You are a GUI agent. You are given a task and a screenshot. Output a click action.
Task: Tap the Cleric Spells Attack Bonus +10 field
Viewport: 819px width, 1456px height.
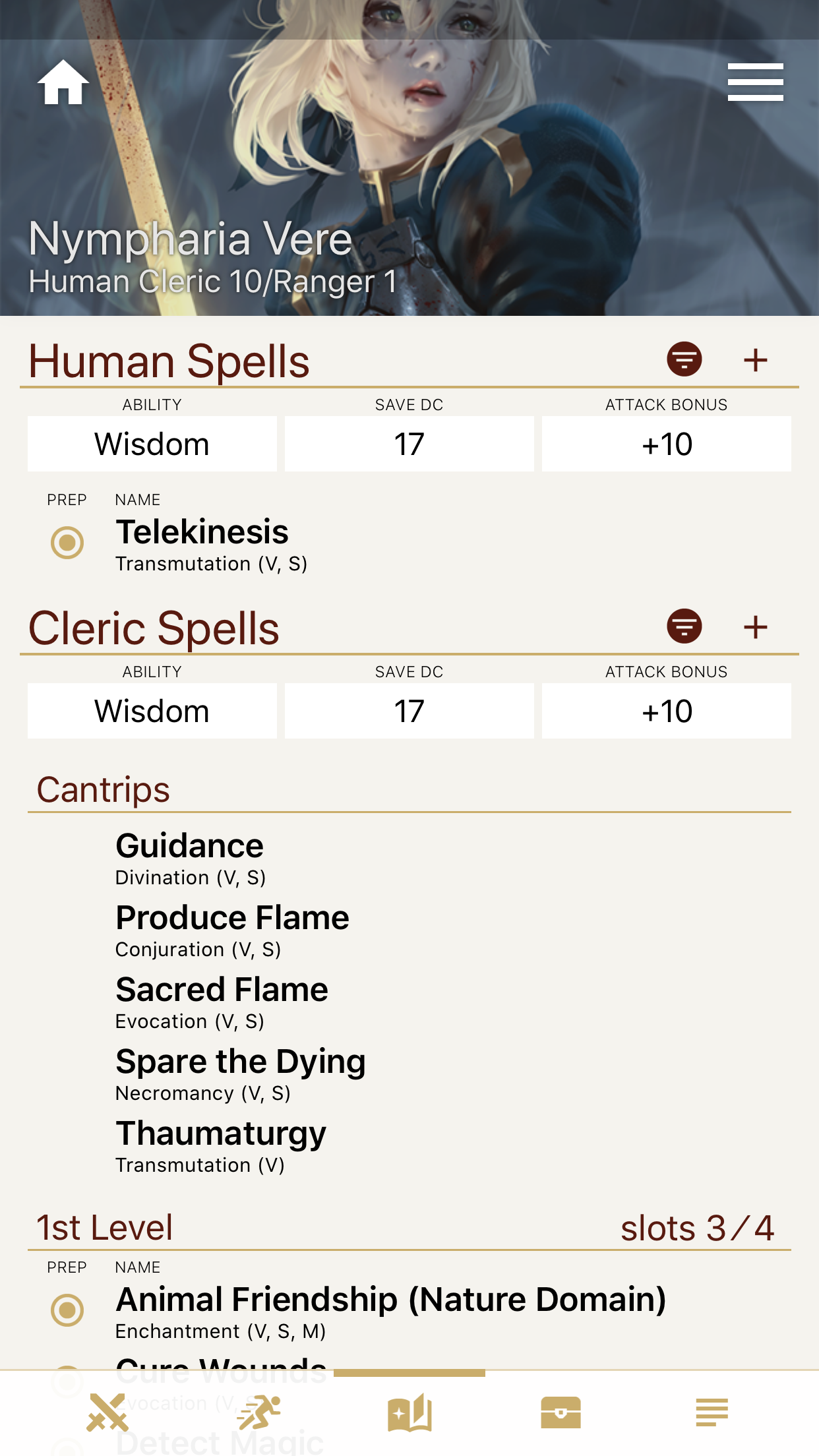[x=666, y=711]
